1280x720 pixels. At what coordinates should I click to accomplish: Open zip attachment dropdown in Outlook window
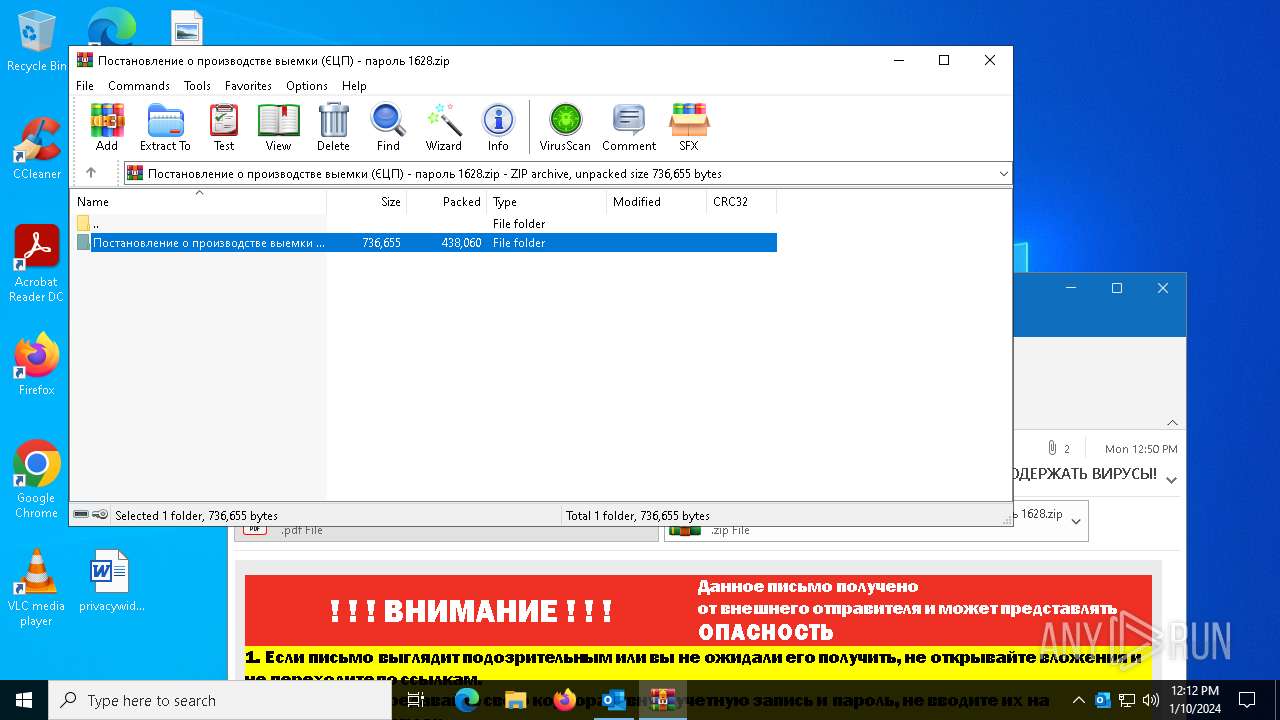(1076, 521)
